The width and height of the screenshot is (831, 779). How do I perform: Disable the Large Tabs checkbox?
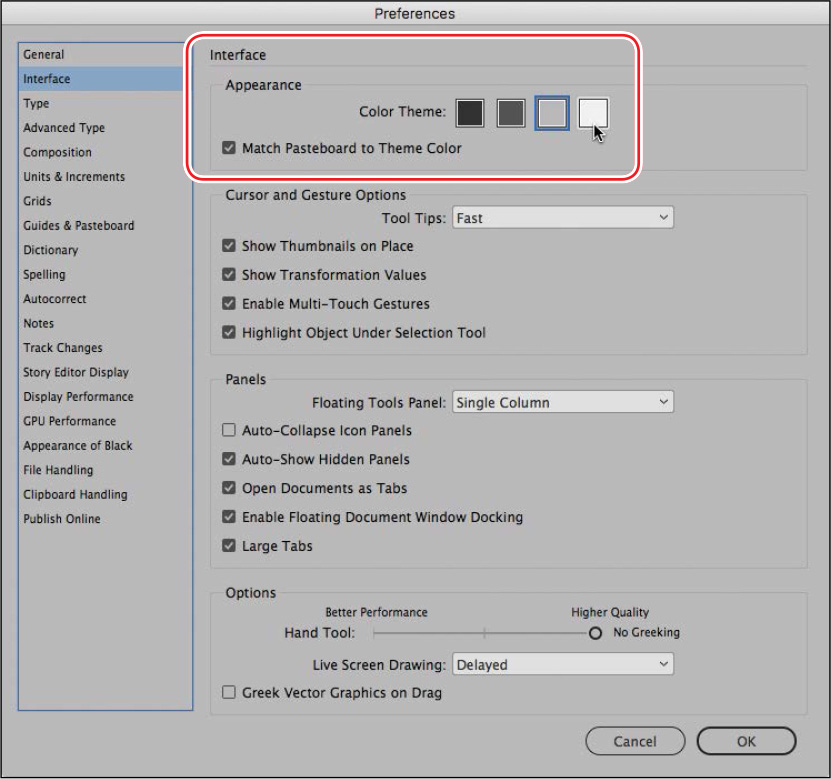tap(229, 547)
